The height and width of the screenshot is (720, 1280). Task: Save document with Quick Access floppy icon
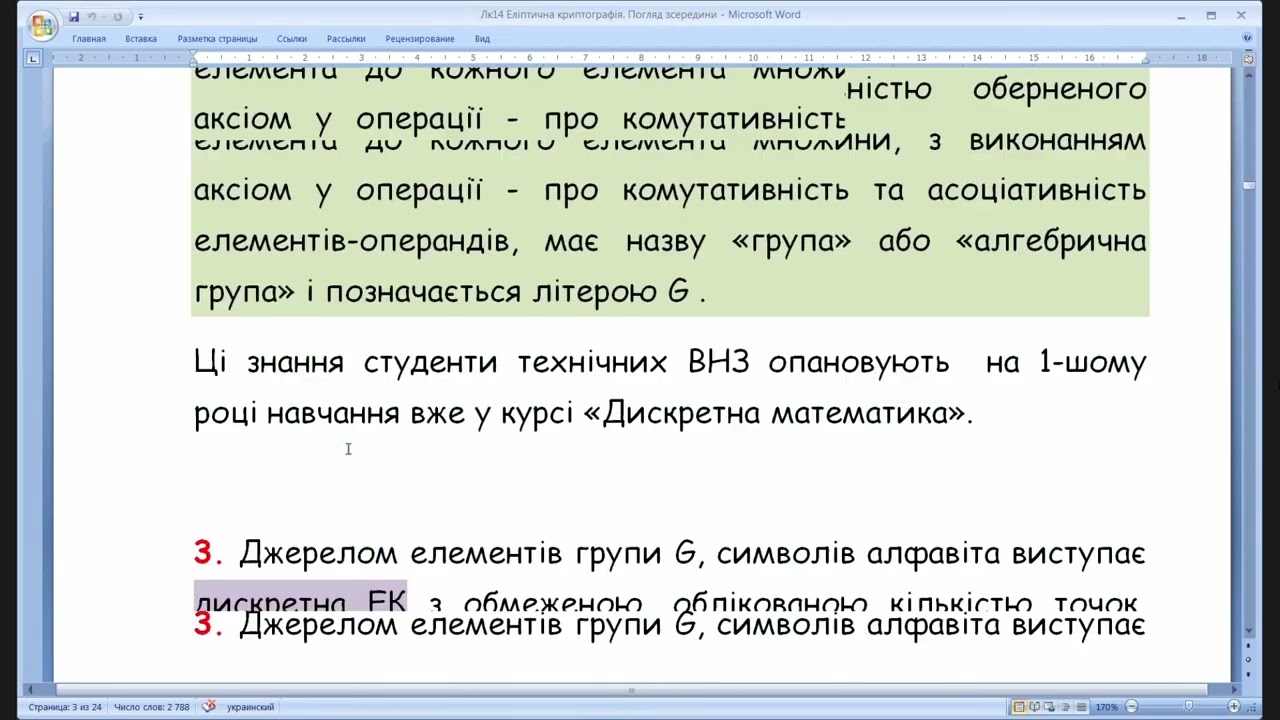pos(74,16)
